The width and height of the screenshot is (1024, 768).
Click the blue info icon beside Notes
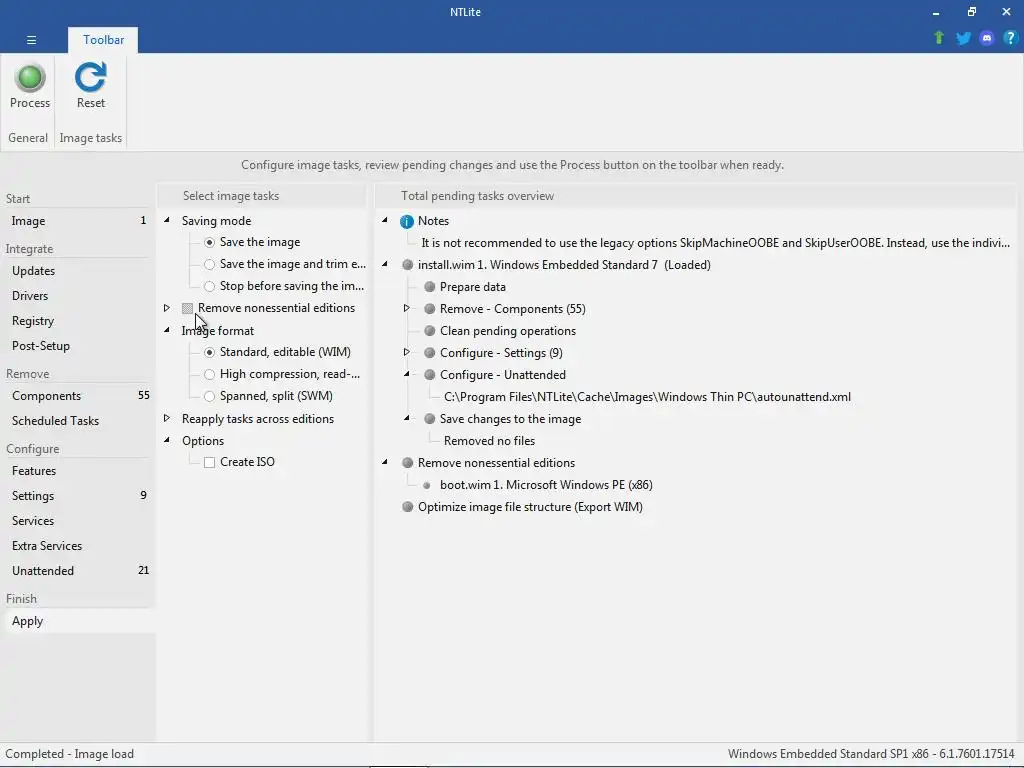tap(407, 221)
